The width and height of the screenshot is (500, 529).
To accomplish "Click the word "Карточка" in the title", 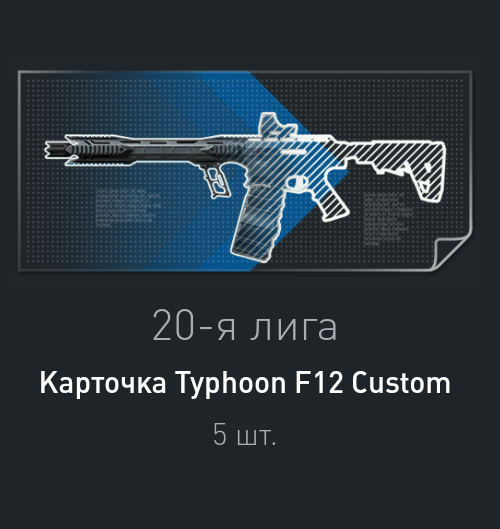I will [103, 383].
